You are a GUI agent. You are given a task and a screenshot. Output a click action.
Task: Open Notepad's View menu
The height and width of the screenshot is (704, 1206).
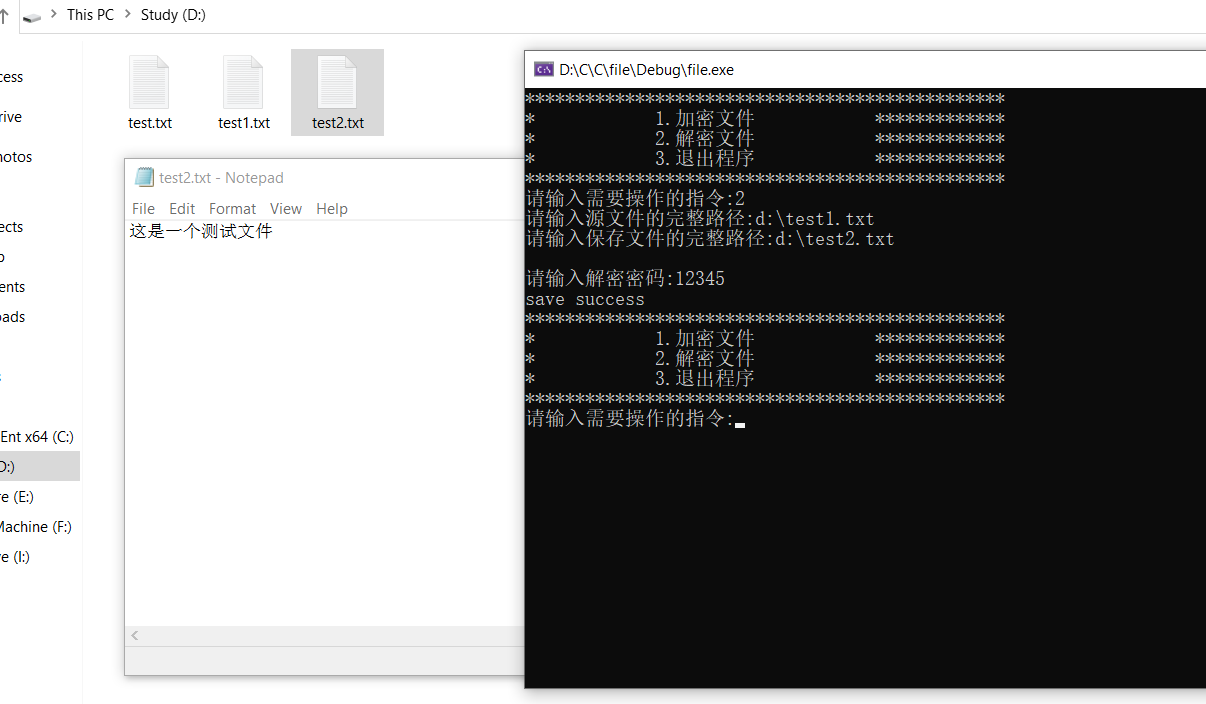pos(285,208)
